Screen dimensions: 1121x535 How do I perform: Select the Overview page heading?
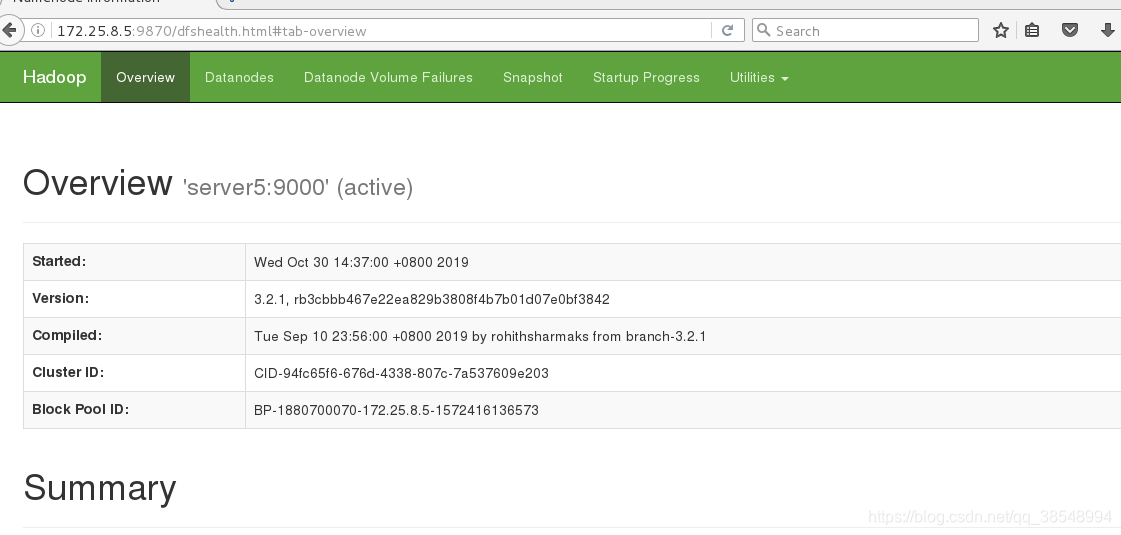pyautogui.click(x=98, y=182)
